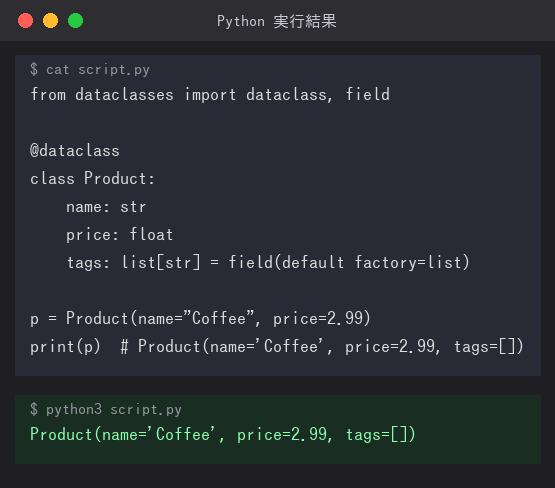
Task: Click the 'class Product:' line
Action: pyautogui.click(x=92, y=178)
